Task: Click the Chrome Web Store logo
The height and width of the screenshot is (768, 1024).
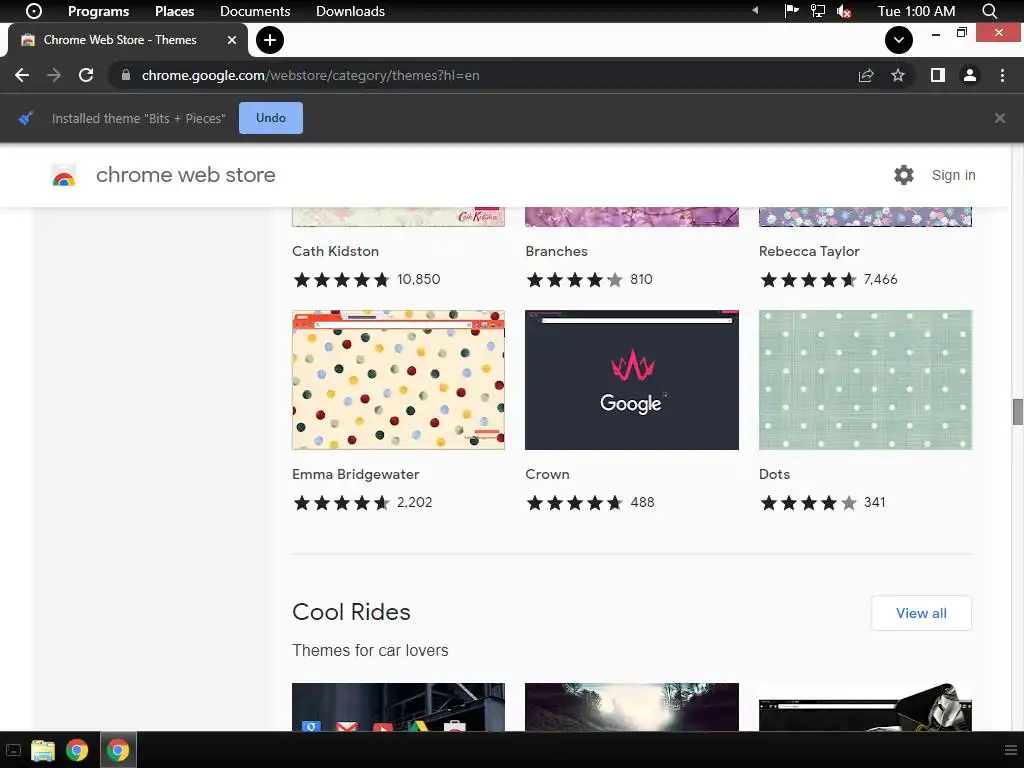Action: [x=64, y=175]
